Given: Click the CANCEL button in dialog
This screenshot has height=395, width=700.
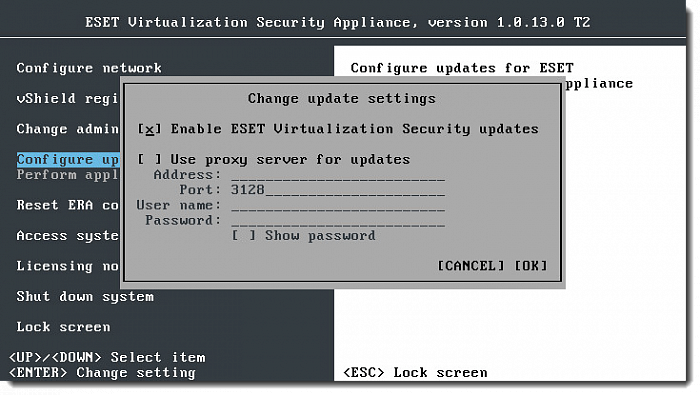Looking at the screenshot, I should point(471,266).
